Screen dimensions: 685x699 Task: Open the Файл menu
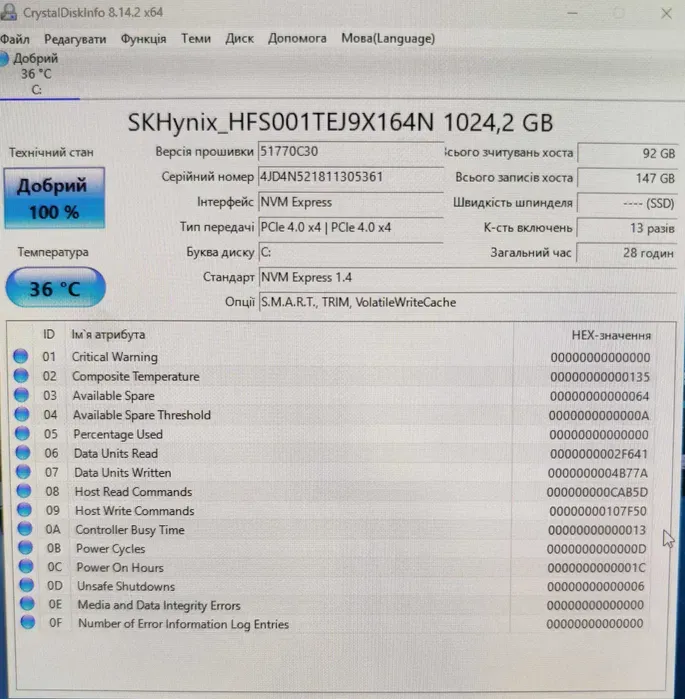(x=15, y=39)
